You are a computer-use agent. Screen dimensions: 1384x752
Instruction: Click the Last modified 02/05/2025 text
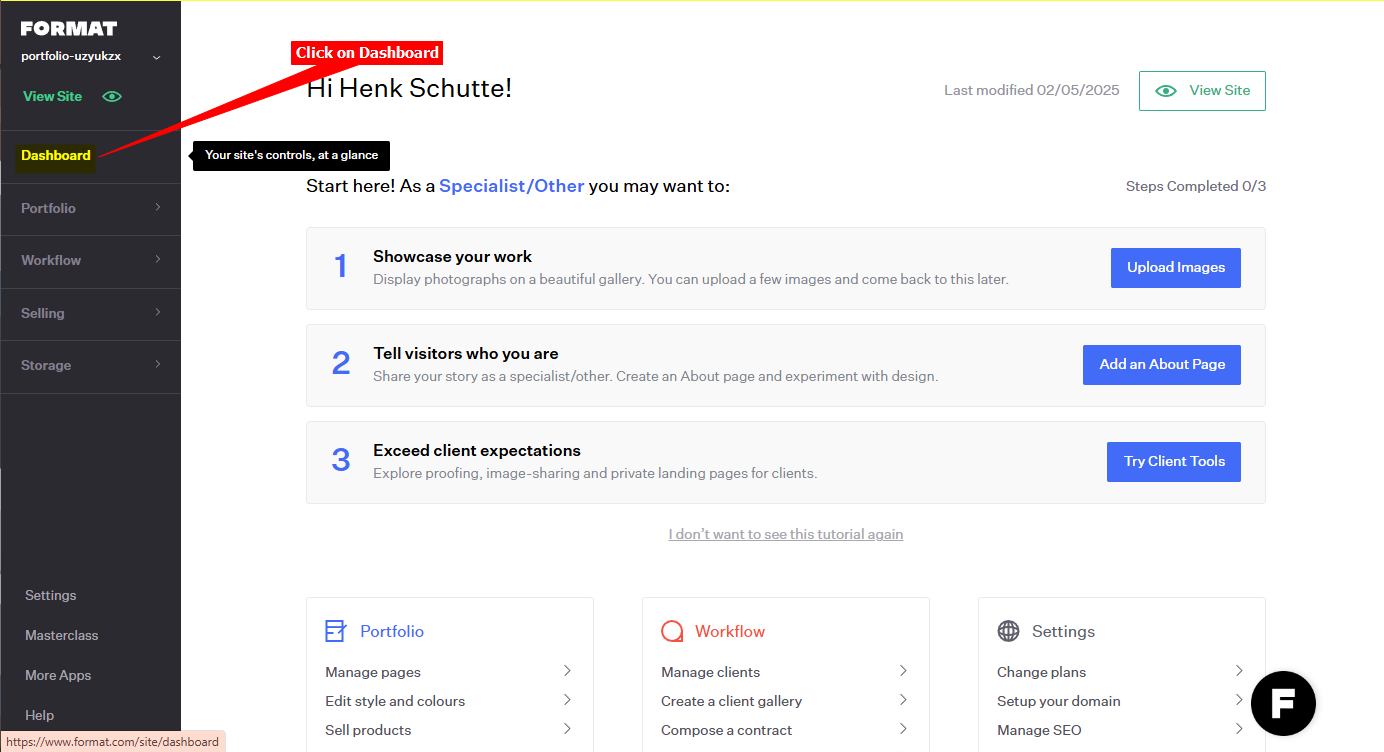[x=1032, y=90]
